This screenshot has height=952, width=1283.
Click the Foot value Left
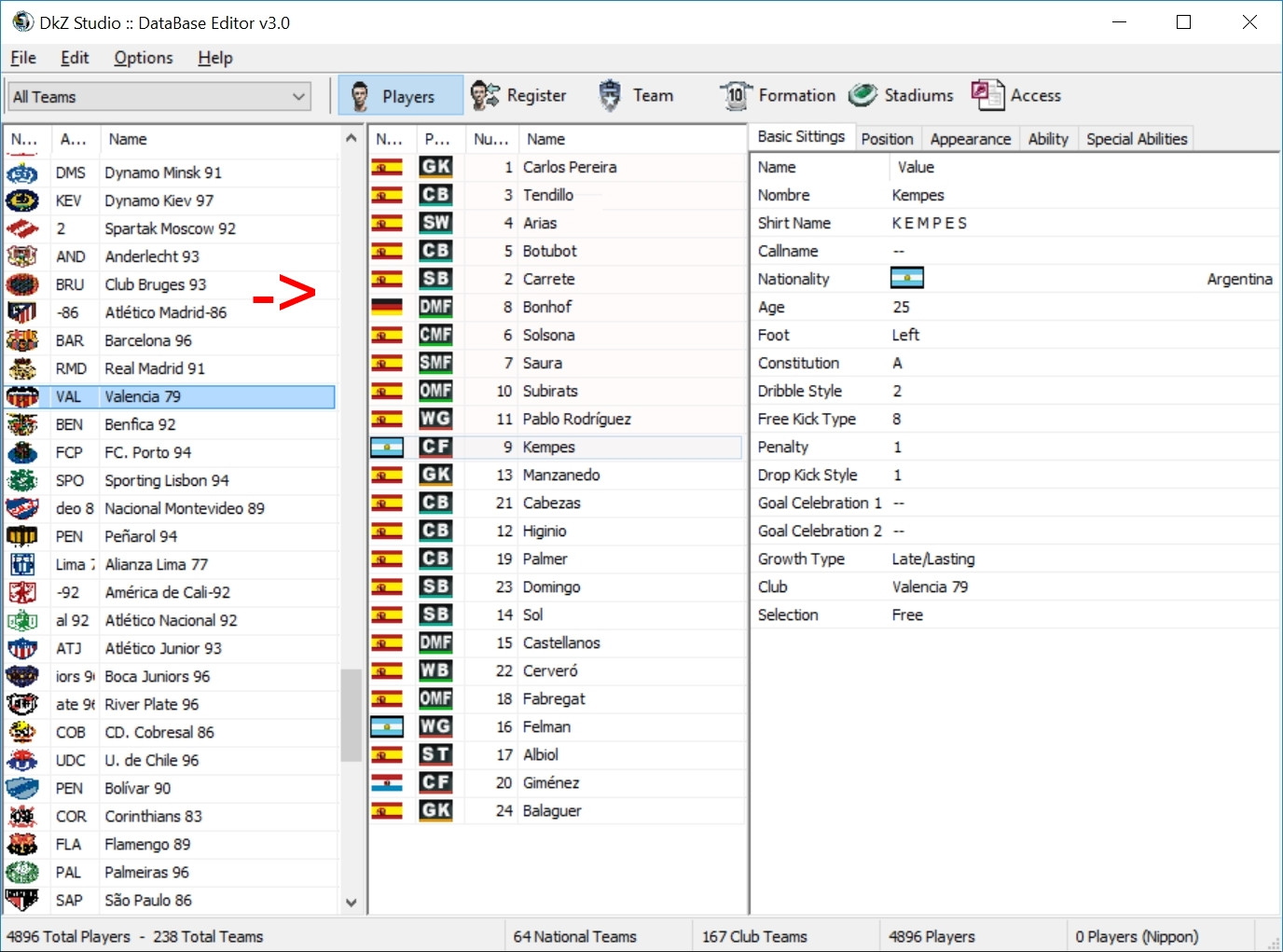point(905,335)
